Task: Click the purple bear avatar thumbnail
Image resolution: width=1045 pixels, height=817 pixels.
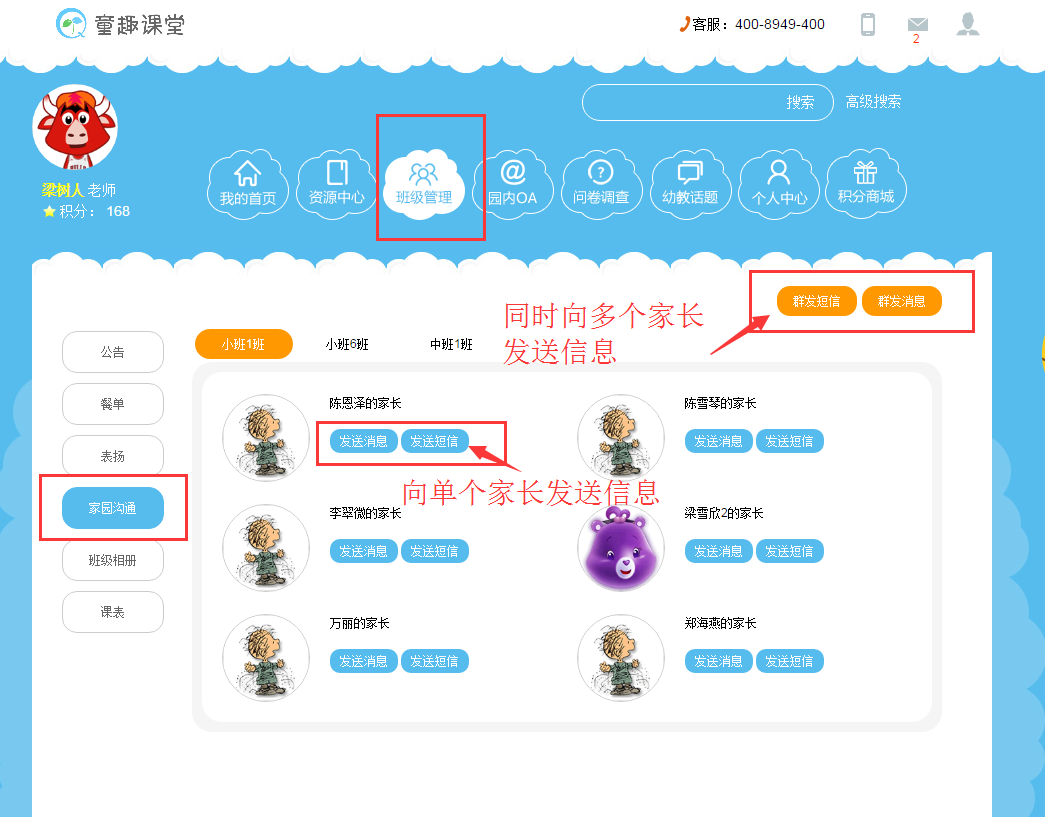Action: pos(622,548)
